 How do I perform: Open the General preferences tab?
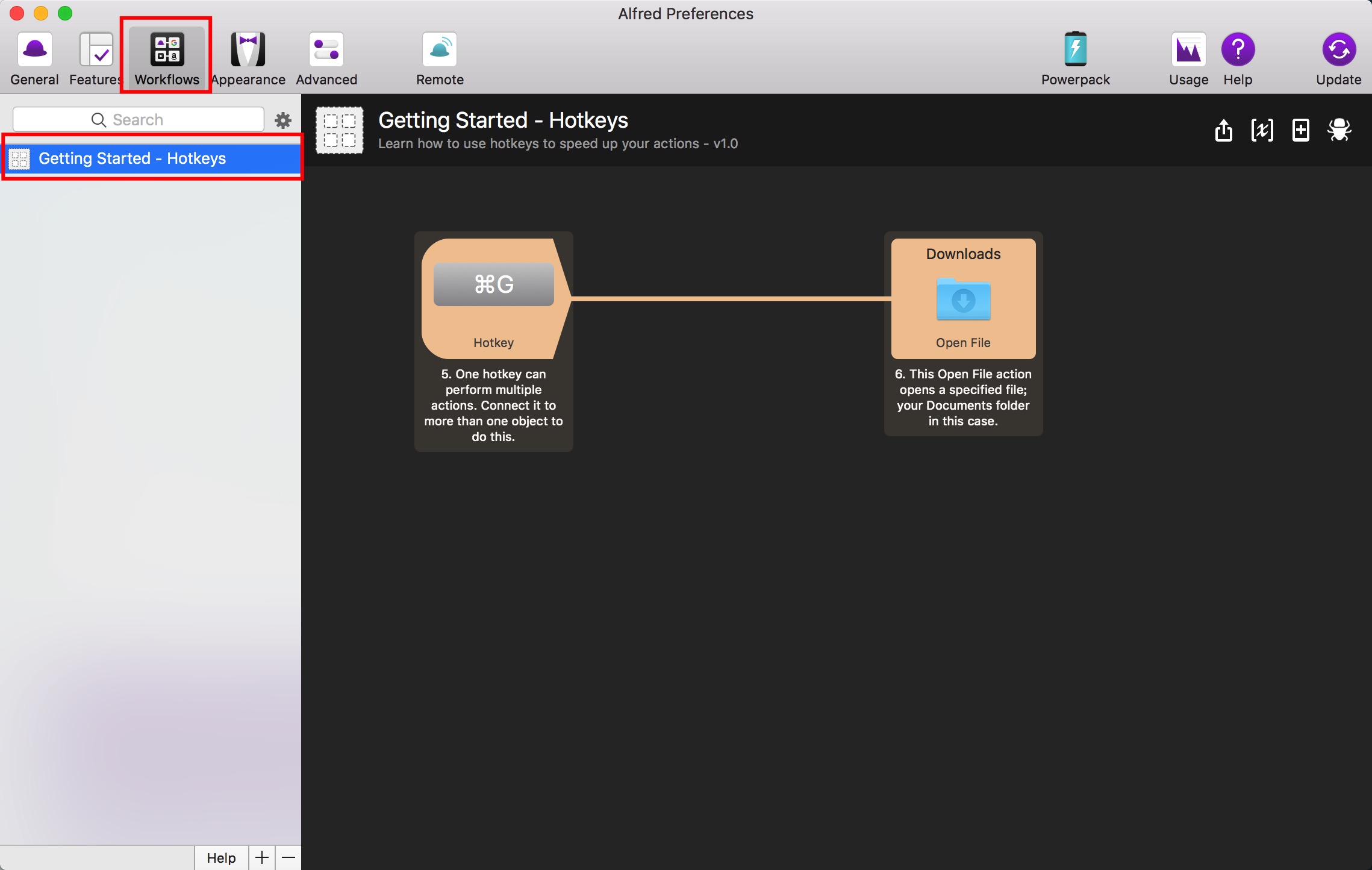tap(34, 58)
